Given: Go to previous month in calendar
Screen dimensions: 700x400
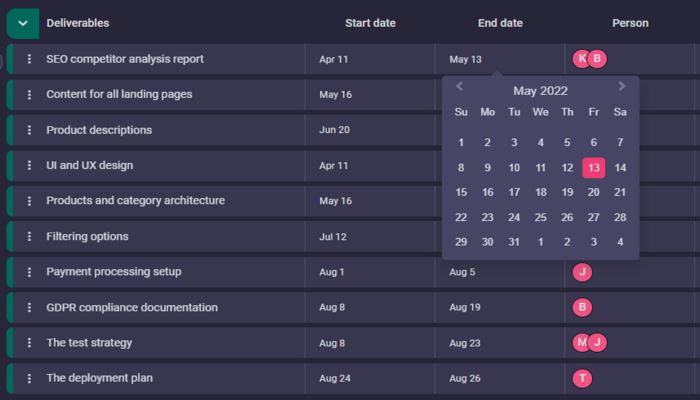Looking at the screenshot, I should click(460, 87).
